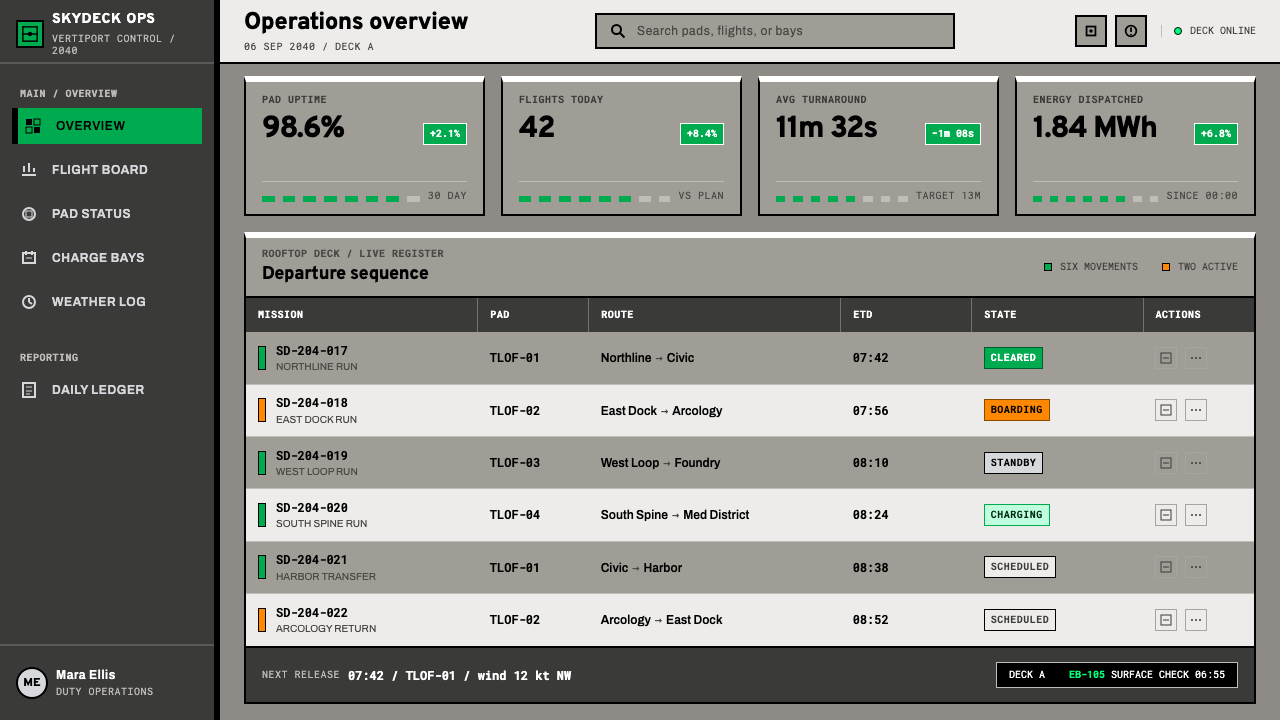The image size is (1280, 720).
Task: Open the more options menu for SD-204-019
Action: (1196, 463)
